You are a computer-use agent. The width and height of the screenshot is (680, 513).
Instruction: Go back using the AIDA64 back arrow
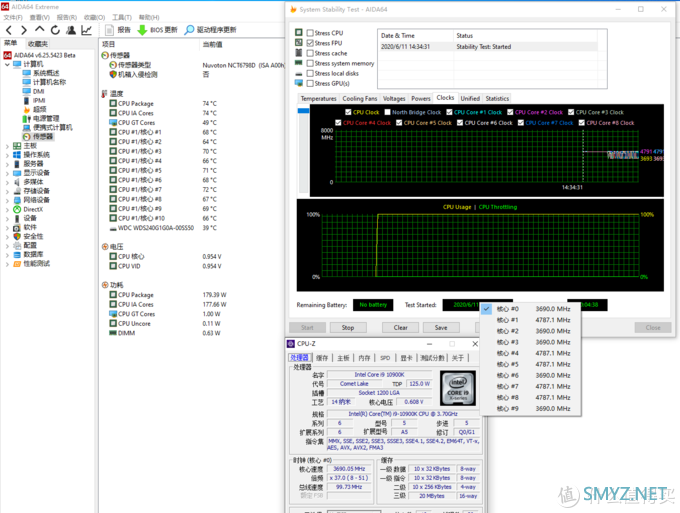[9, 30]
